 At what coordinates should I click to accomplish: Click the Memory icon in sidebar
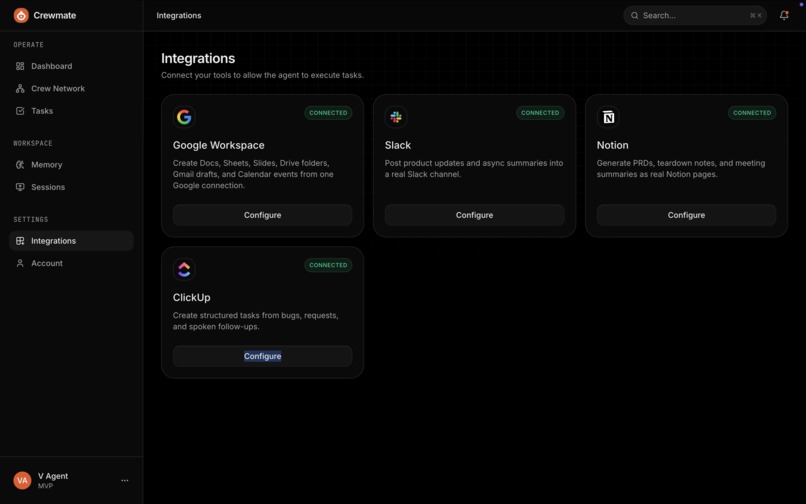pos(20,165)
